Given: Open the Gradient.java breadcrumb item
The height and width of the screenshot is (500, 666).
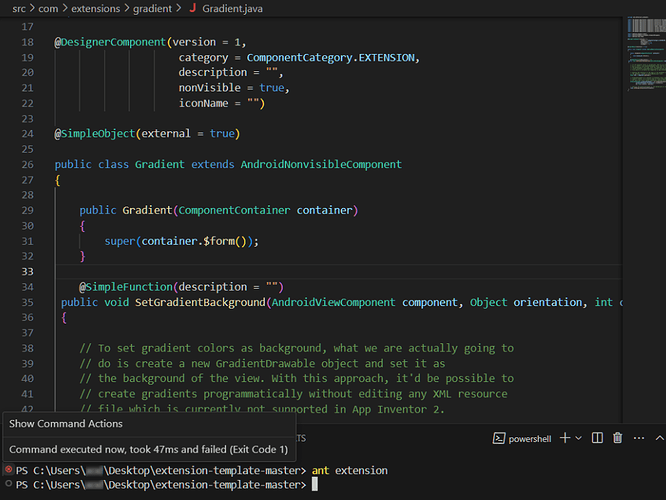Looking at the screenshot, I should point(232,8).
